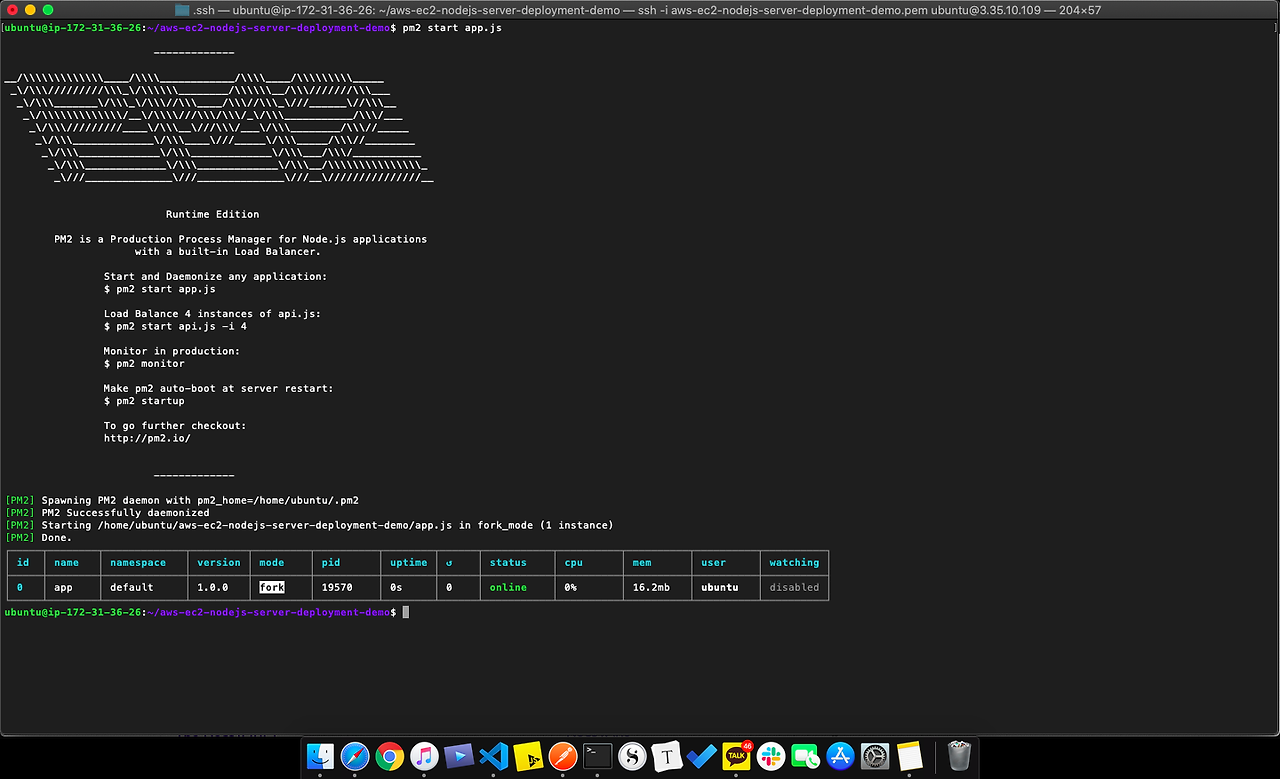
Task: Open the Typora T icon in dock
Action: point(667,756)
